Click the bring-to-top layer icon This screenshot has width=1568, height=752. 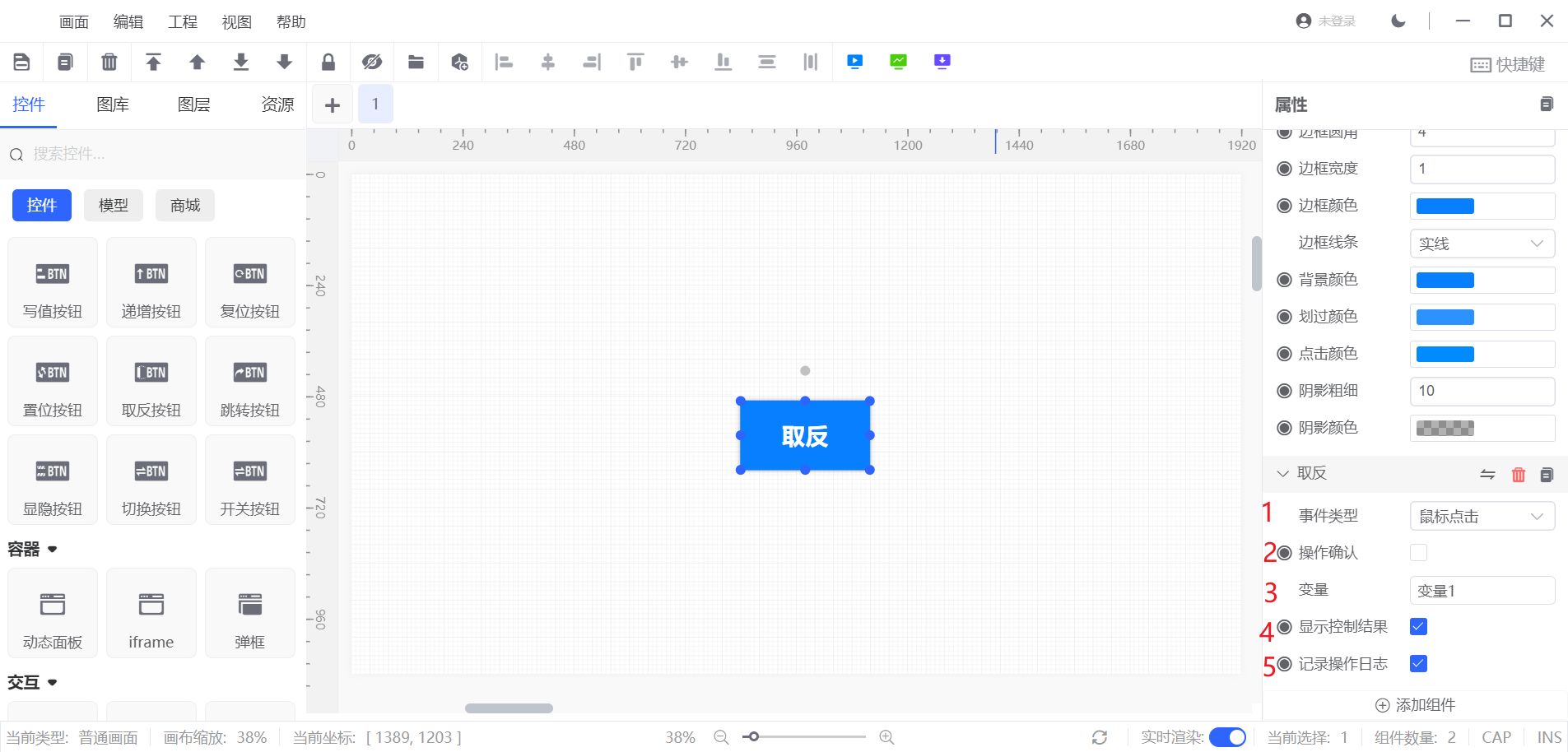point(153,62)
